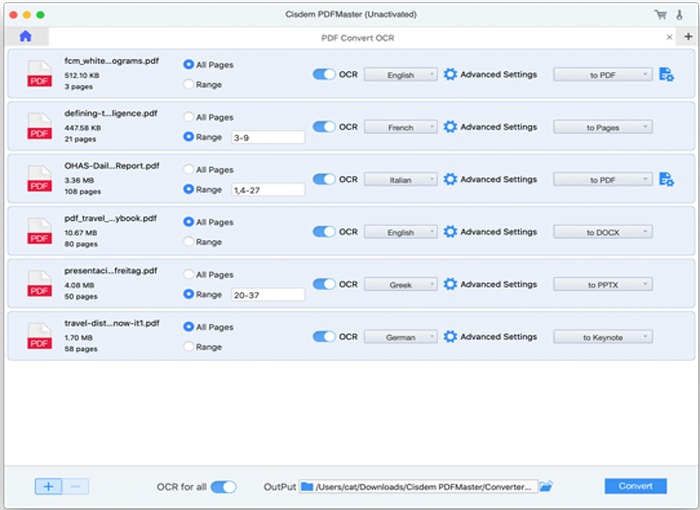
Task: Click the page range field showing 1,4-27
Action: pyautogui.click(x=266, y=189)
